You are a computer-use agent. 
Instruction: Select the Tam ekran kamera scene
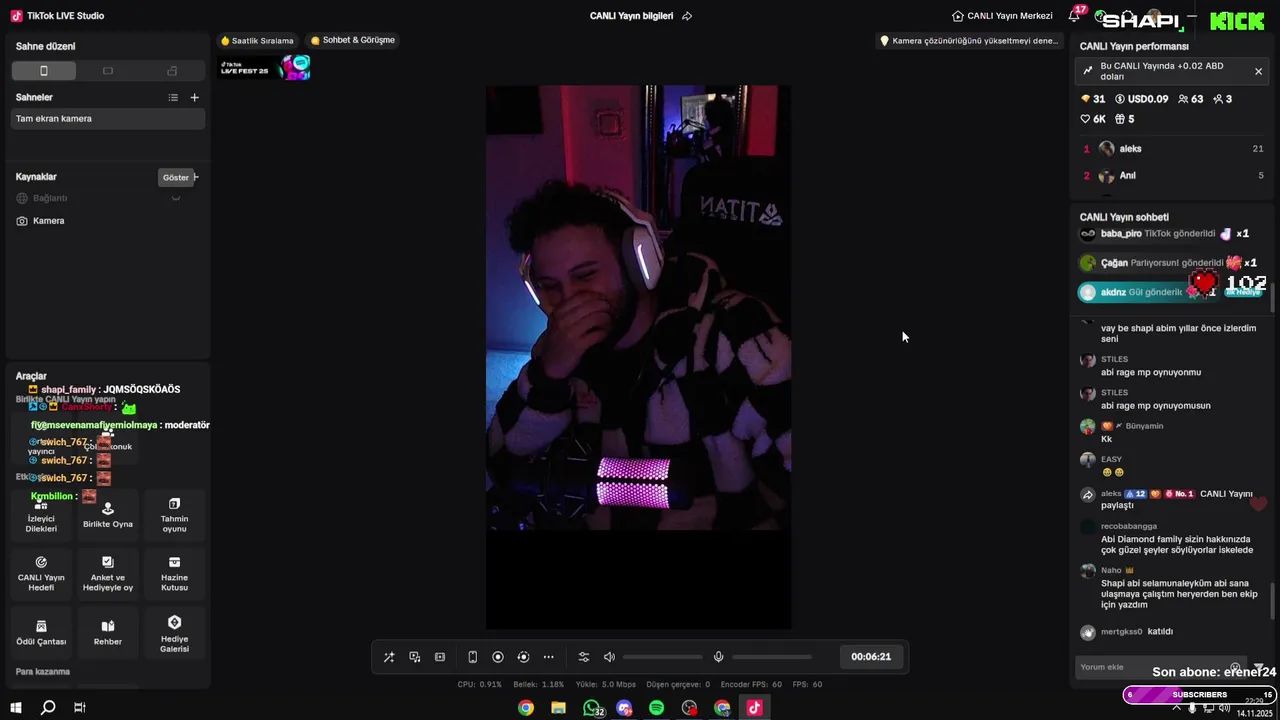108,118
